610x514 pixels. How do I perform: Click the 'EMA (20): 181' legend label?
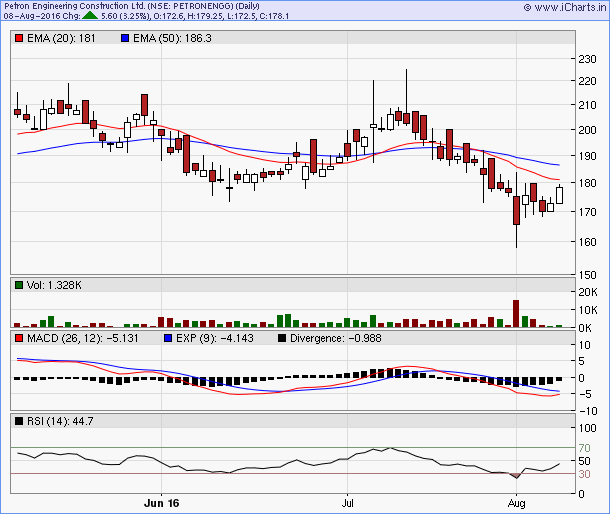[x=61, y=38]
